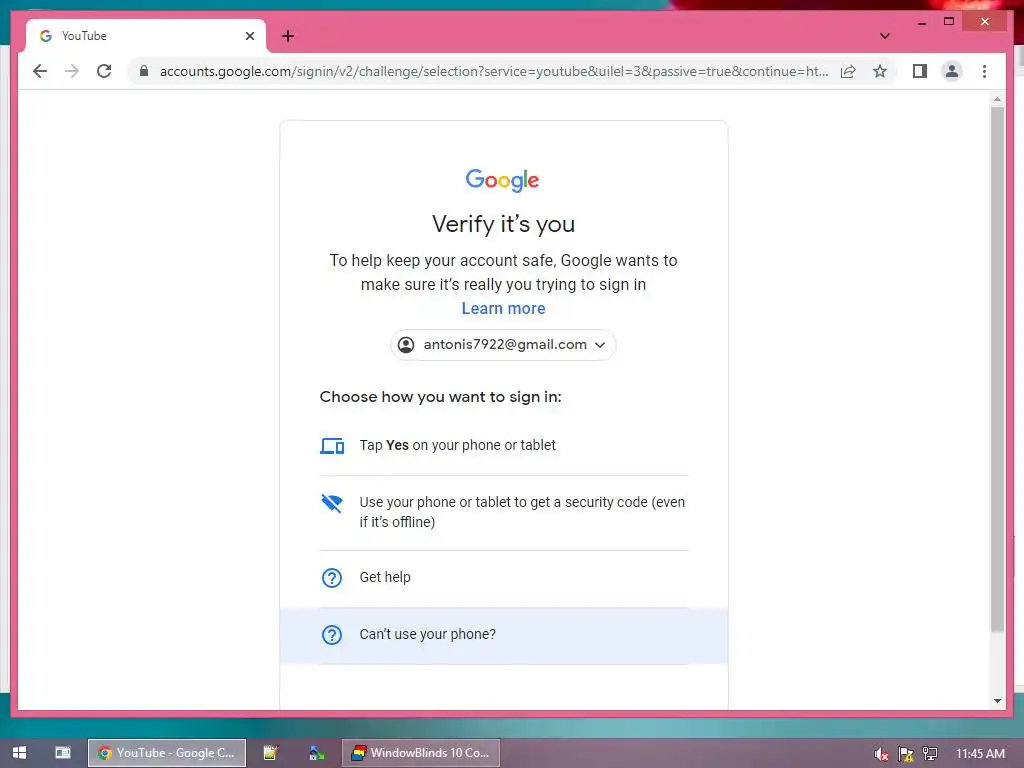Click the Verify it's you heading
Screen dimensions: 1024x768
(x=504, y=224)
